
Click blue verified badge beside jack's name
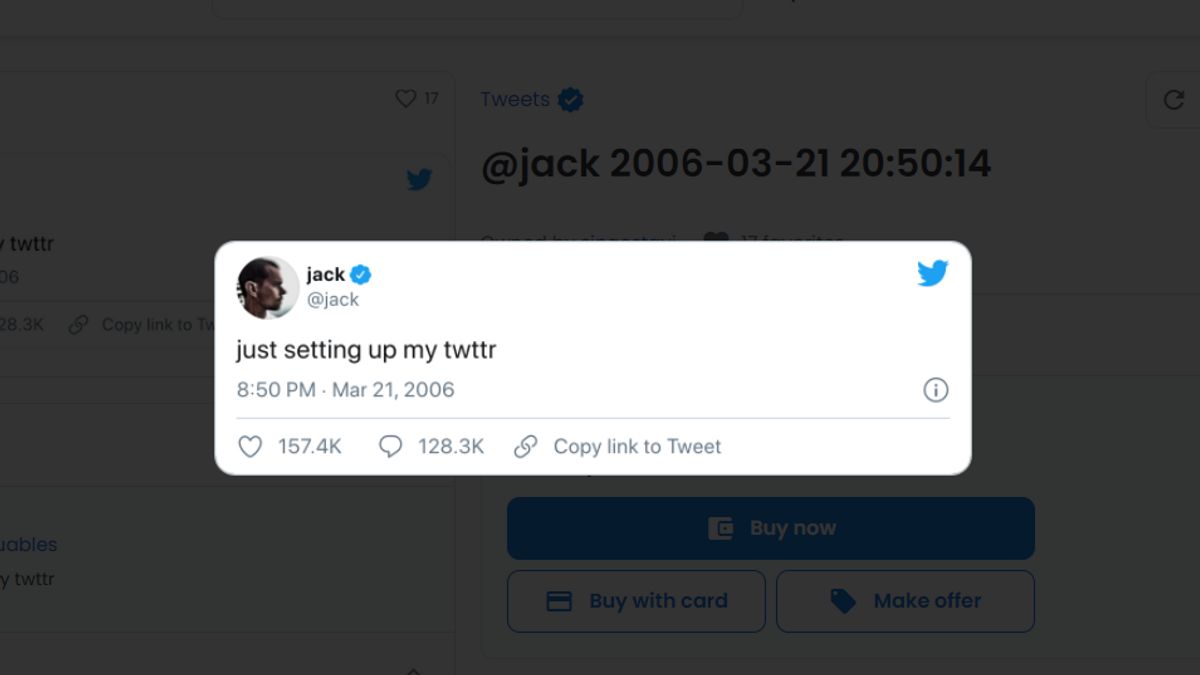point(361,275)
